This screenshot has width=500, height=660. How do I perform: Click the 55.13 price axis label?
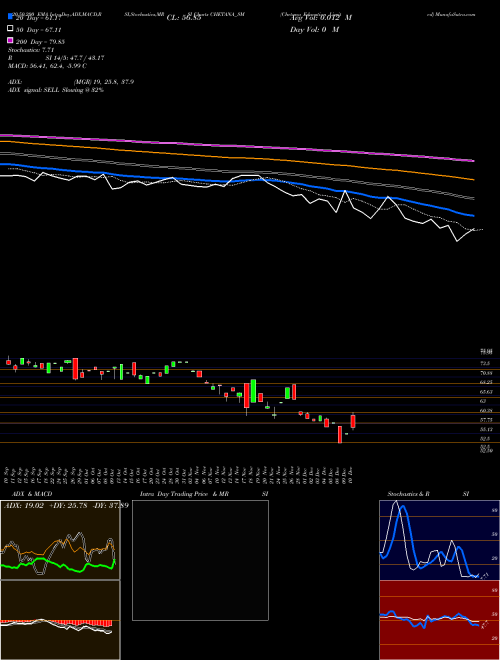pos(487,429)
